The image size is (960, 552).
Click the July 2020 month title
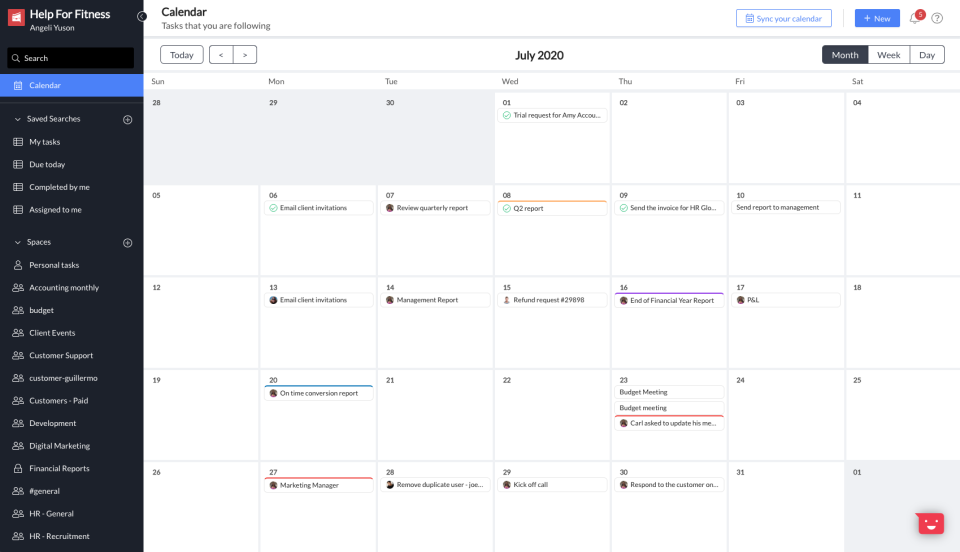coord(539,55)
